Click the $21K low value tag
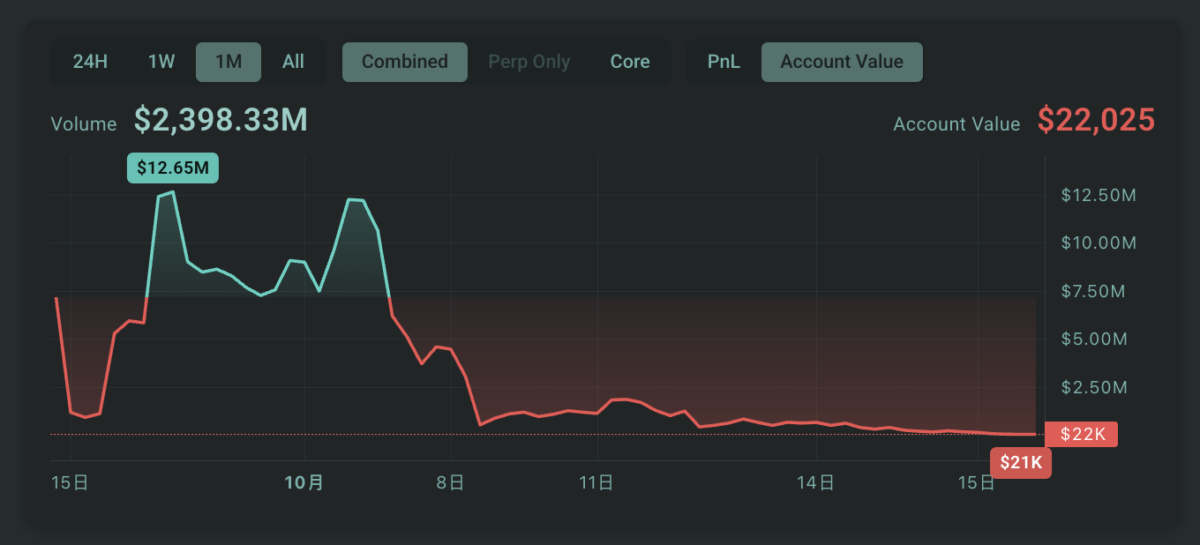The image size is (1200, 545). tap(1021, 463)
